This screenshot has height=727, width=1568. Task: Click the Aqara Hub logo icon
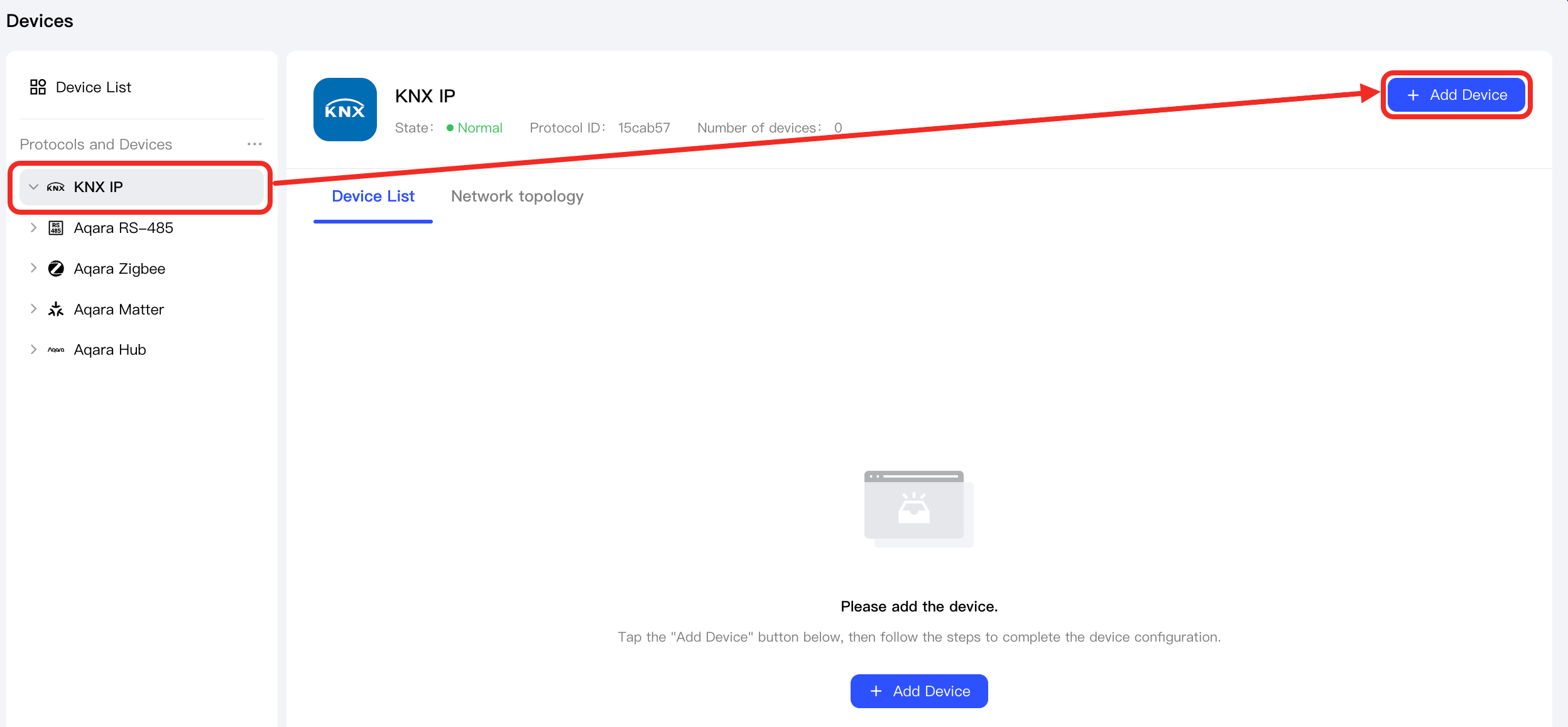point(56,350)
